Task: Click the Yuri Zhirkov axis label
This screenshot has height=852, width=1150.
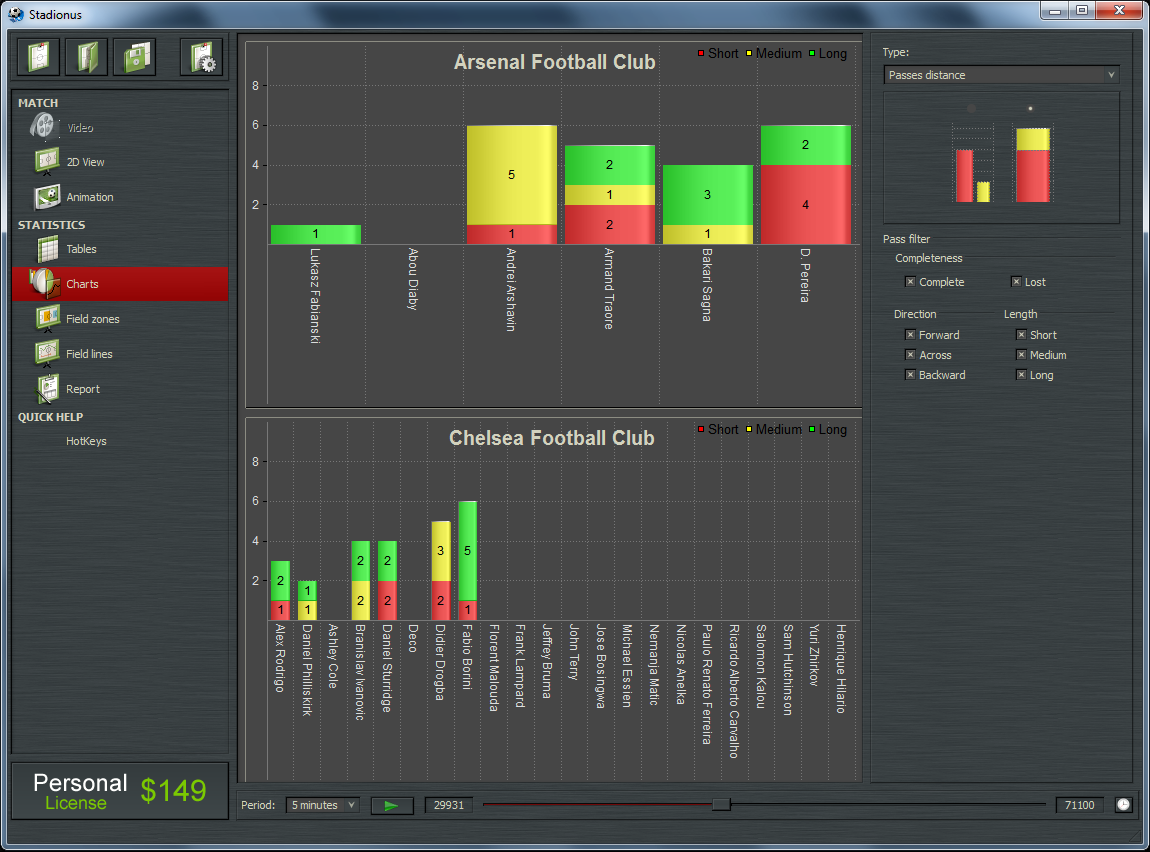Action: (x=814, y=655)
